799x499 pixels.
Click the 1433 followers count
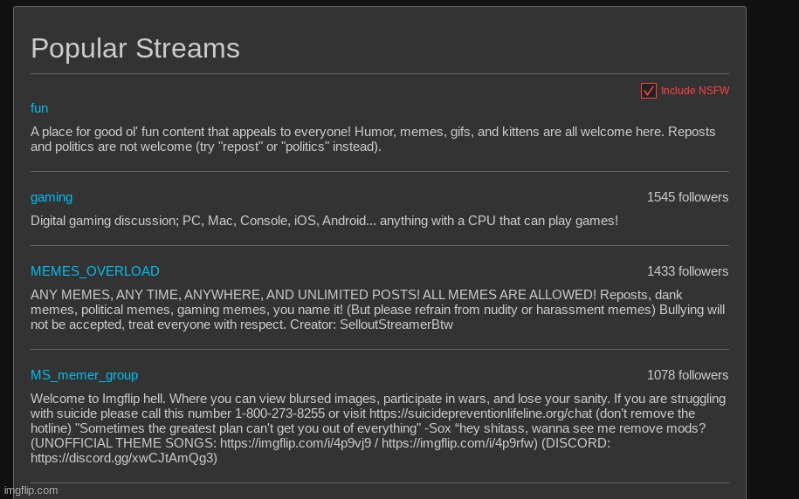pos(687,271)
